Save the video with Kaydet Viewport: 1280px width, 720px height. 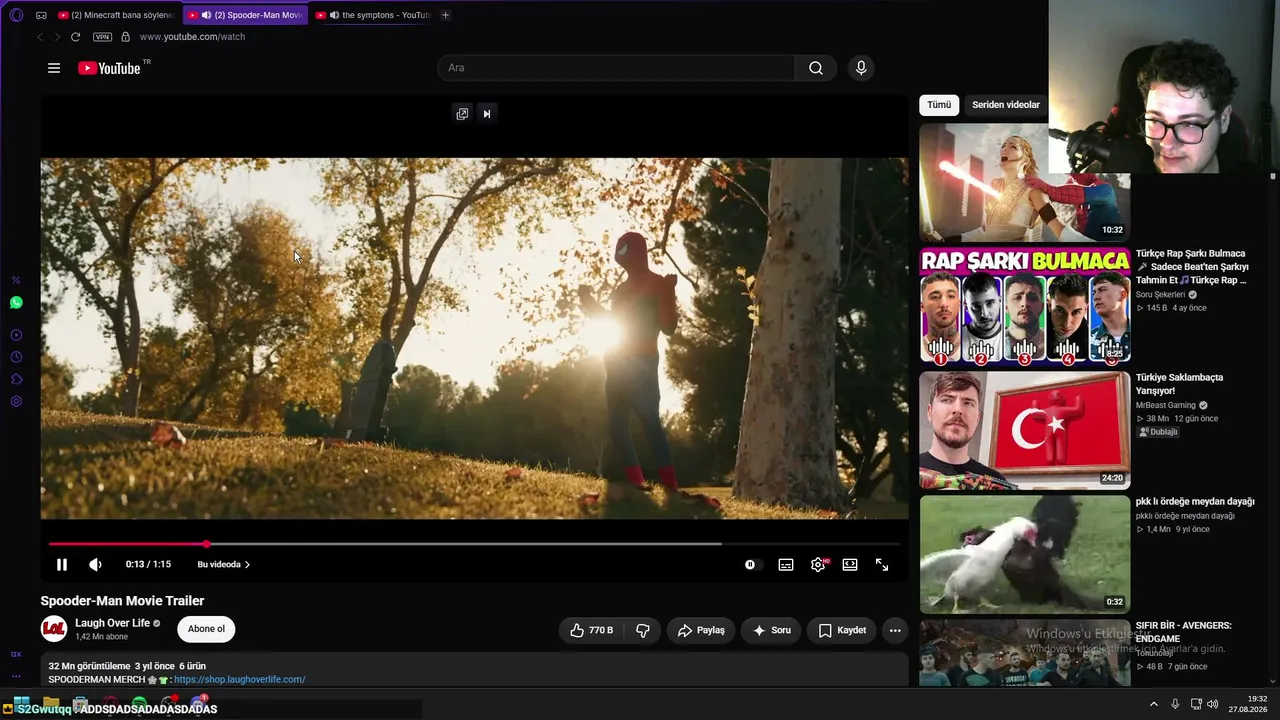click(842, 630)
